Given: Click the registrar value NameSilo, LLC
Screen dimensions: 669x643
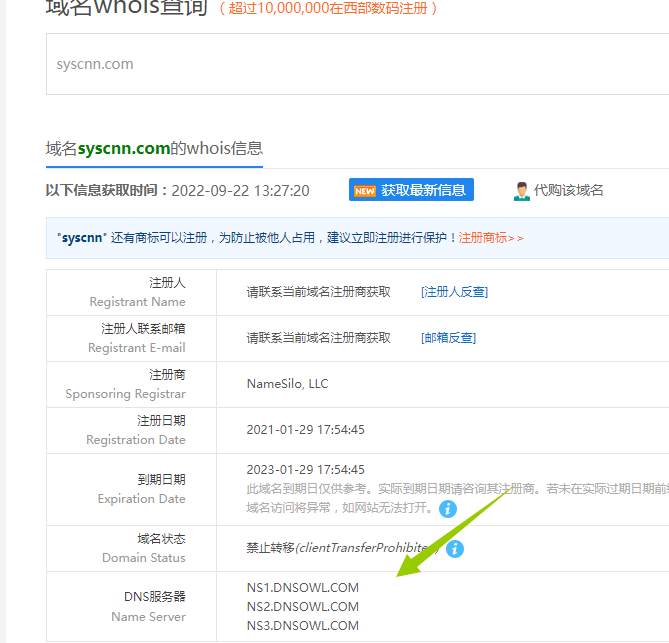Looking at the screenshot, I should tap(288, 384).
